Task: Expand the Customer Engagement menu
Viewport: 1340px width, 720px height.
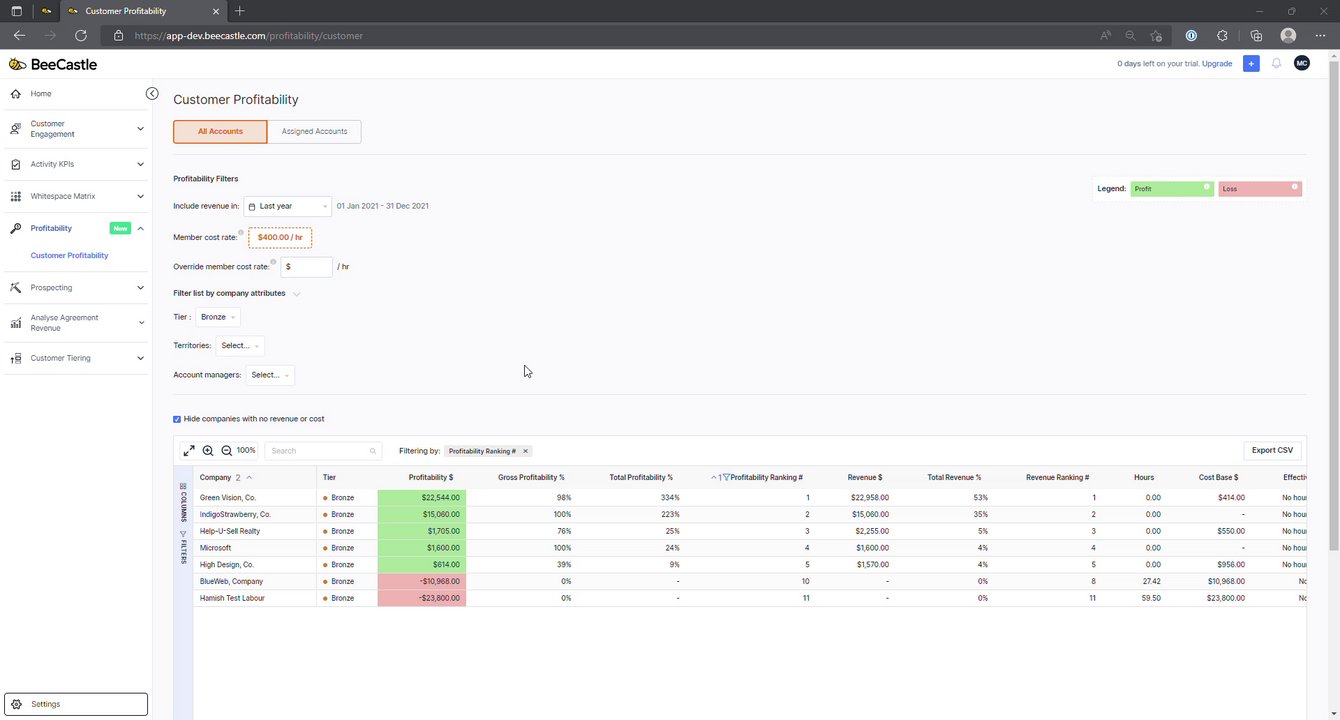Action: (75, 129)
